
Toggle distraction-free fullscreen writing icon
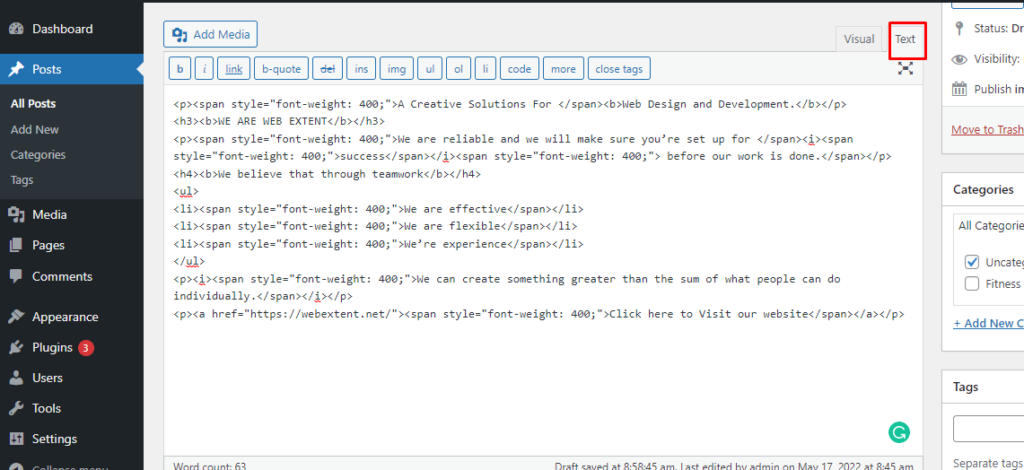(x=905, y=69)
